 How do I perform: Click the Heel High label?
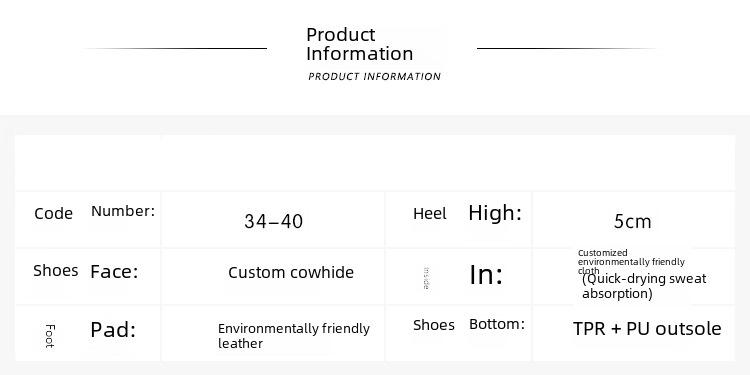coord(467,213)
